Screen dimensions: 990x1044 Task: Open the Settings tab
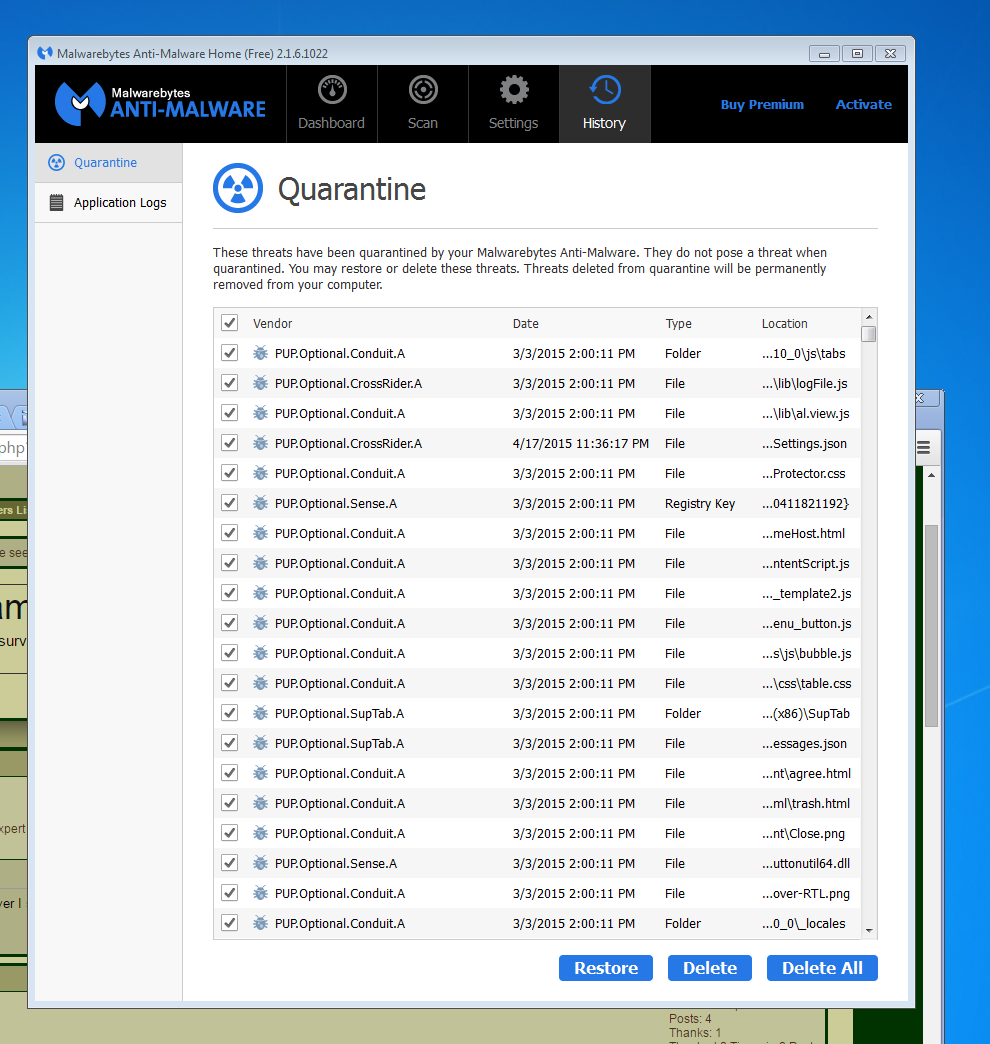(x=513, y=104)
